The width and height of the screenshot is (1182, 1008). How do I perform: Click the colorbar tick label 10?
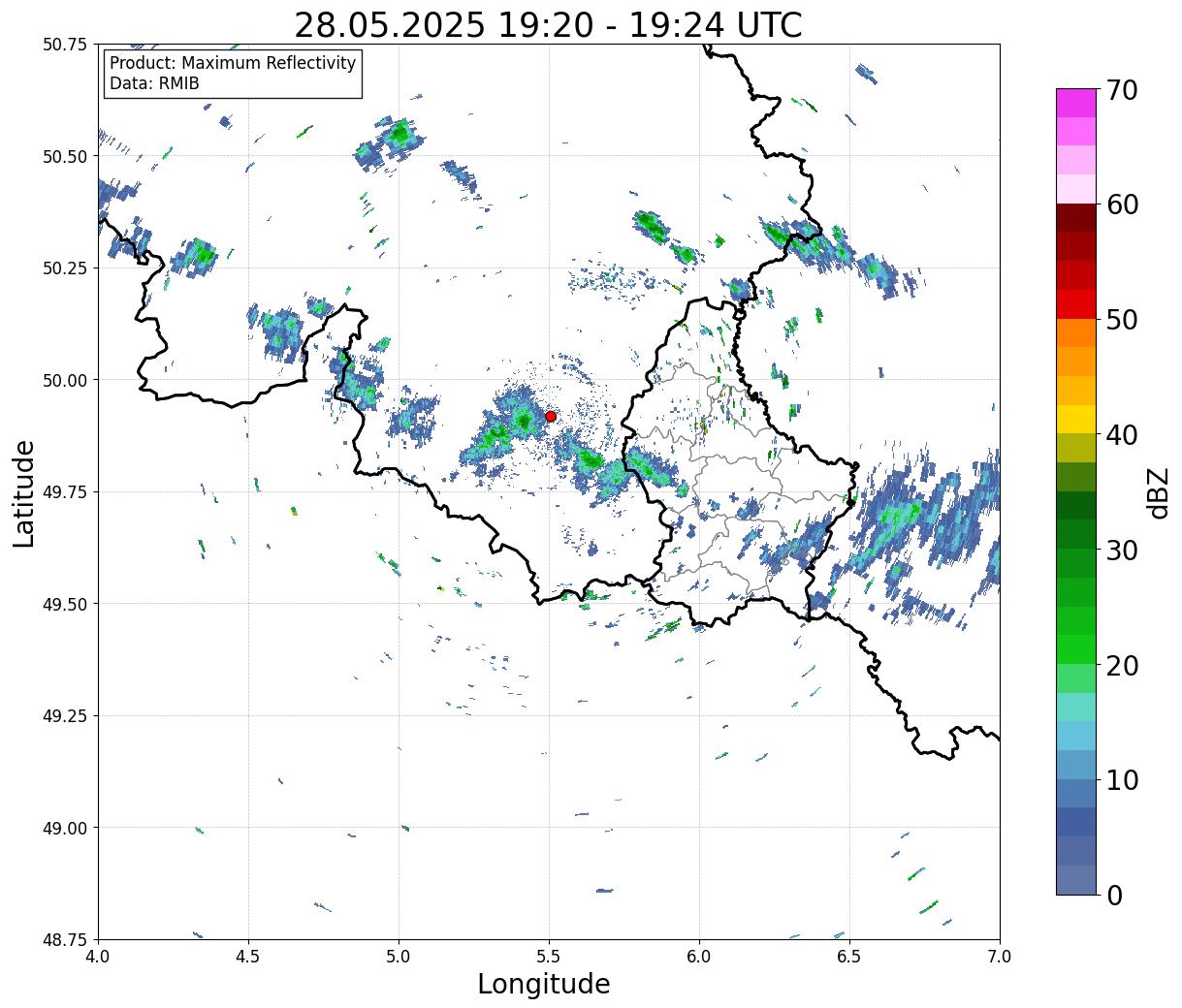[x=1121, y=779]
